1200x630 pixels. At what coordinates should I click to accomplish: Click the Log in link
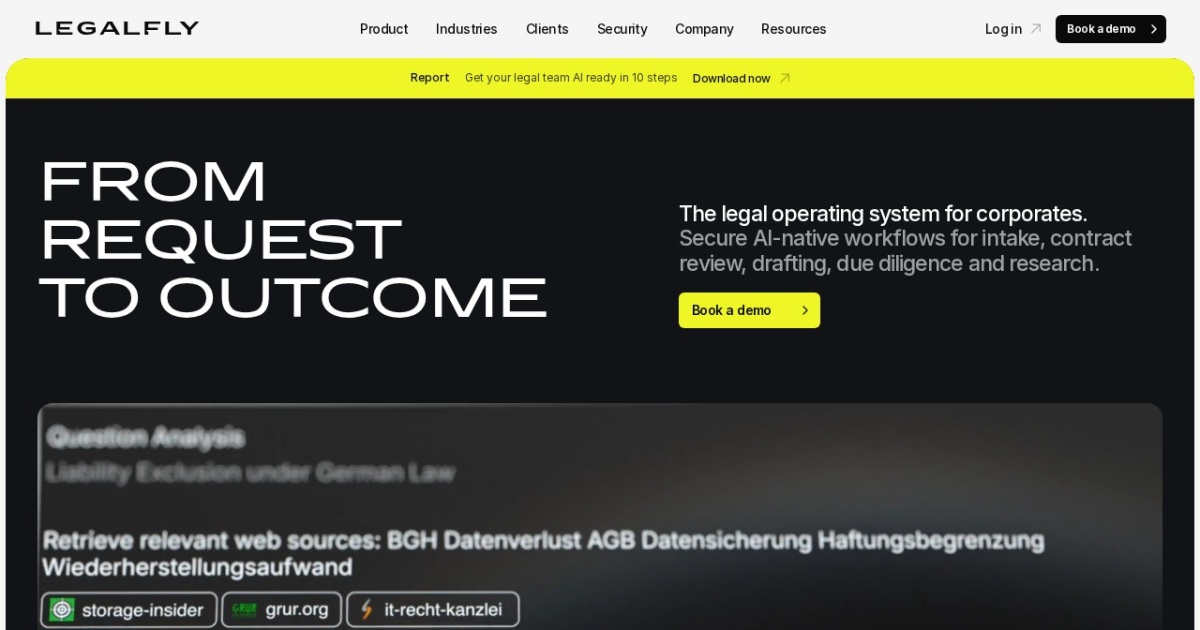click(x=1003, y=29)
